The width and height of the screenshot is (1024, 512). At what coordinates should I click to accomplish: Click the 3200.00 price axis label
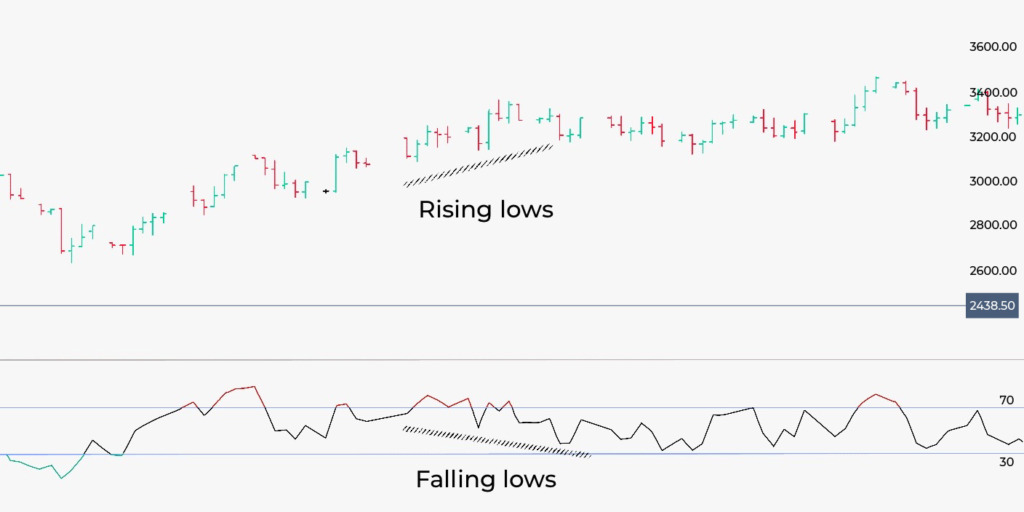993,136
